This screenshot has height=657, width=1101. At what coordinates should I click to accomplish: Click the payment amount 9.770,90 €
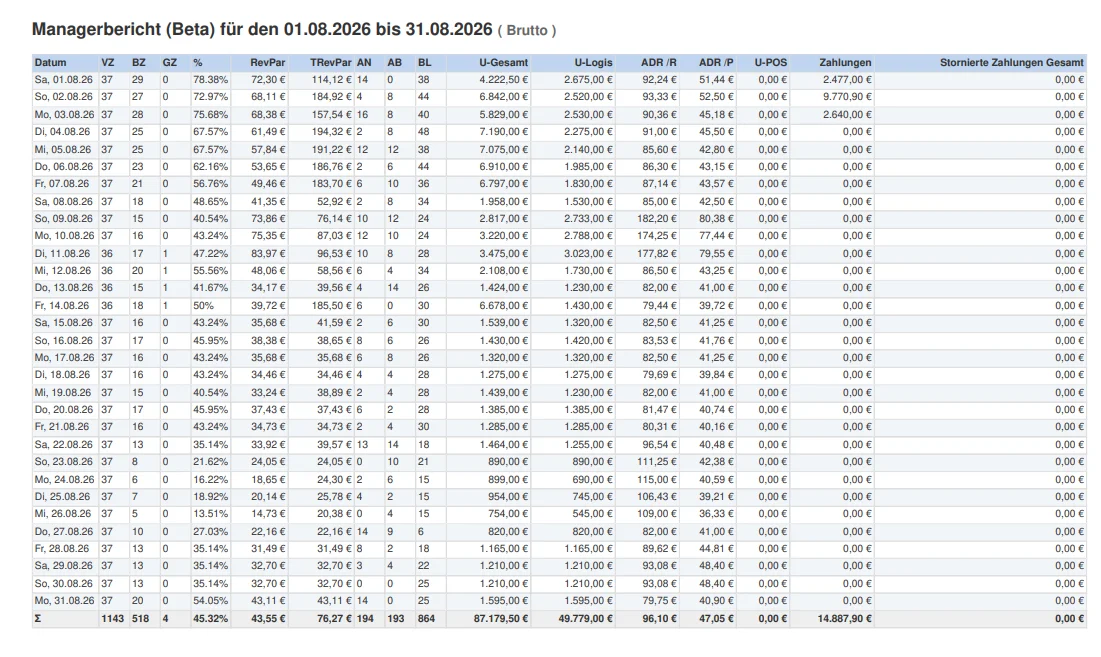[x=847, y=97]
